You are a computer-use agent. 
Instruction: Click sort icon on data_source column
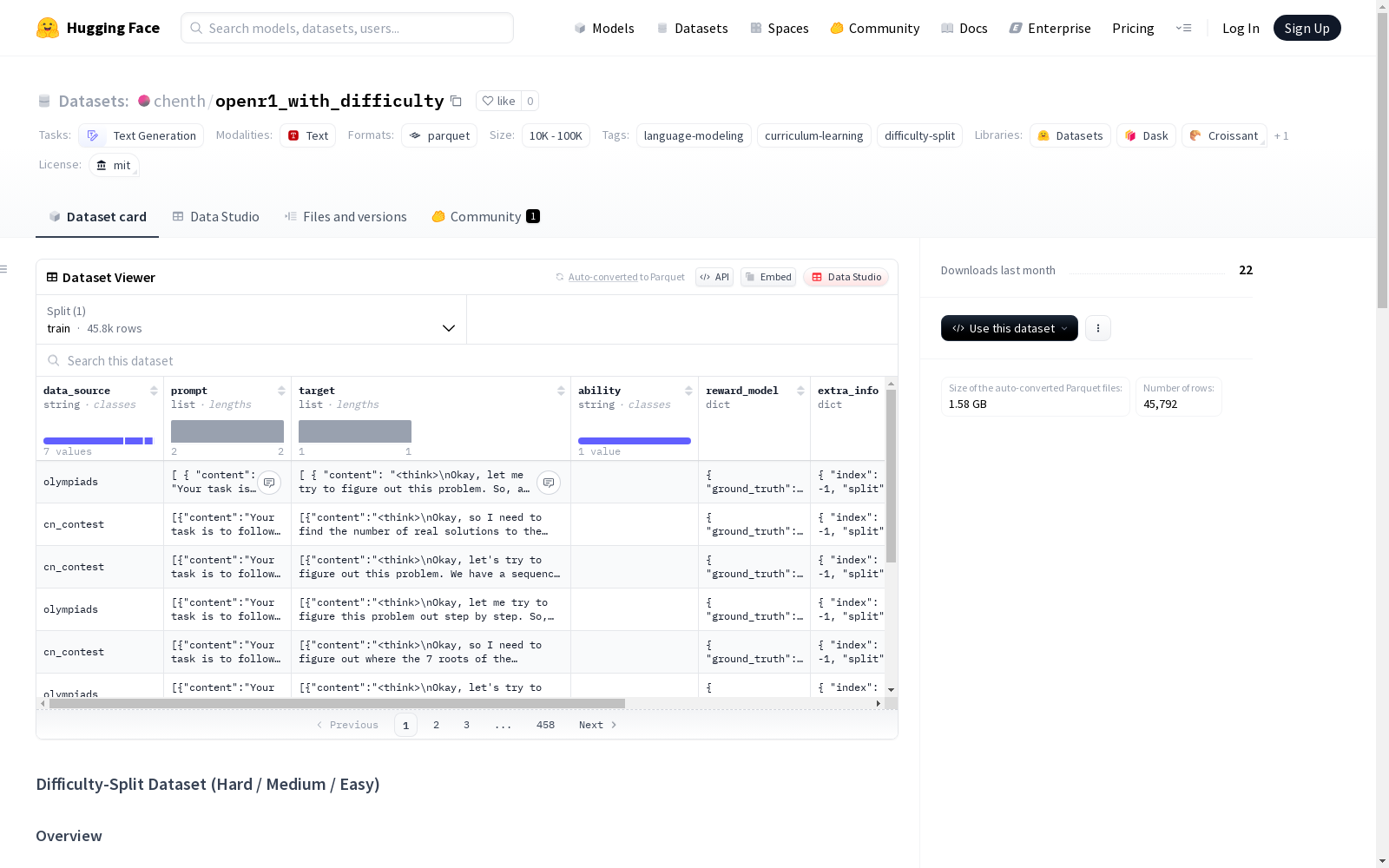154,391
